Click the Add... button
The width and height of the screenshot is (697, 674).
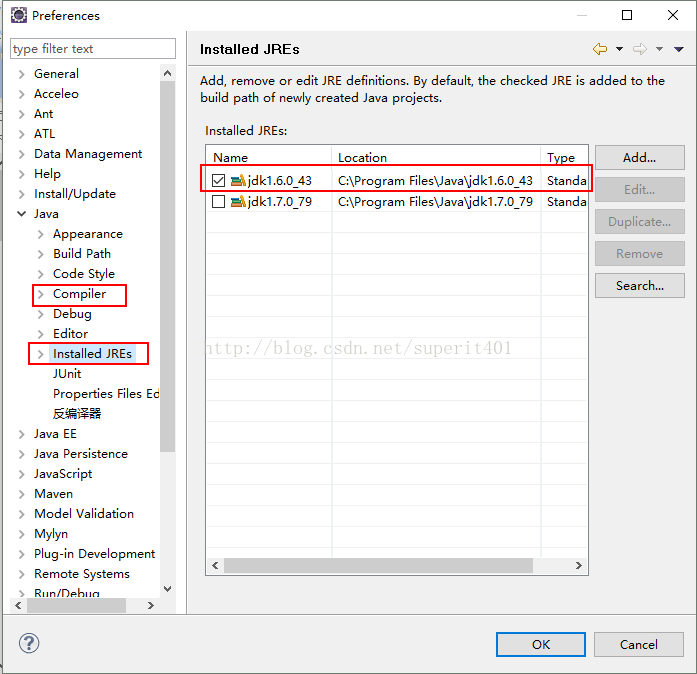pos(640,157)
